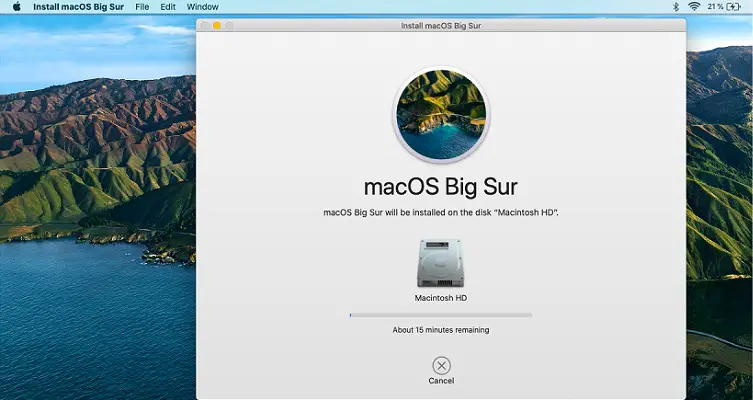Click the installed on disk description text
753x400 pixels.
[x=441, y=212]
